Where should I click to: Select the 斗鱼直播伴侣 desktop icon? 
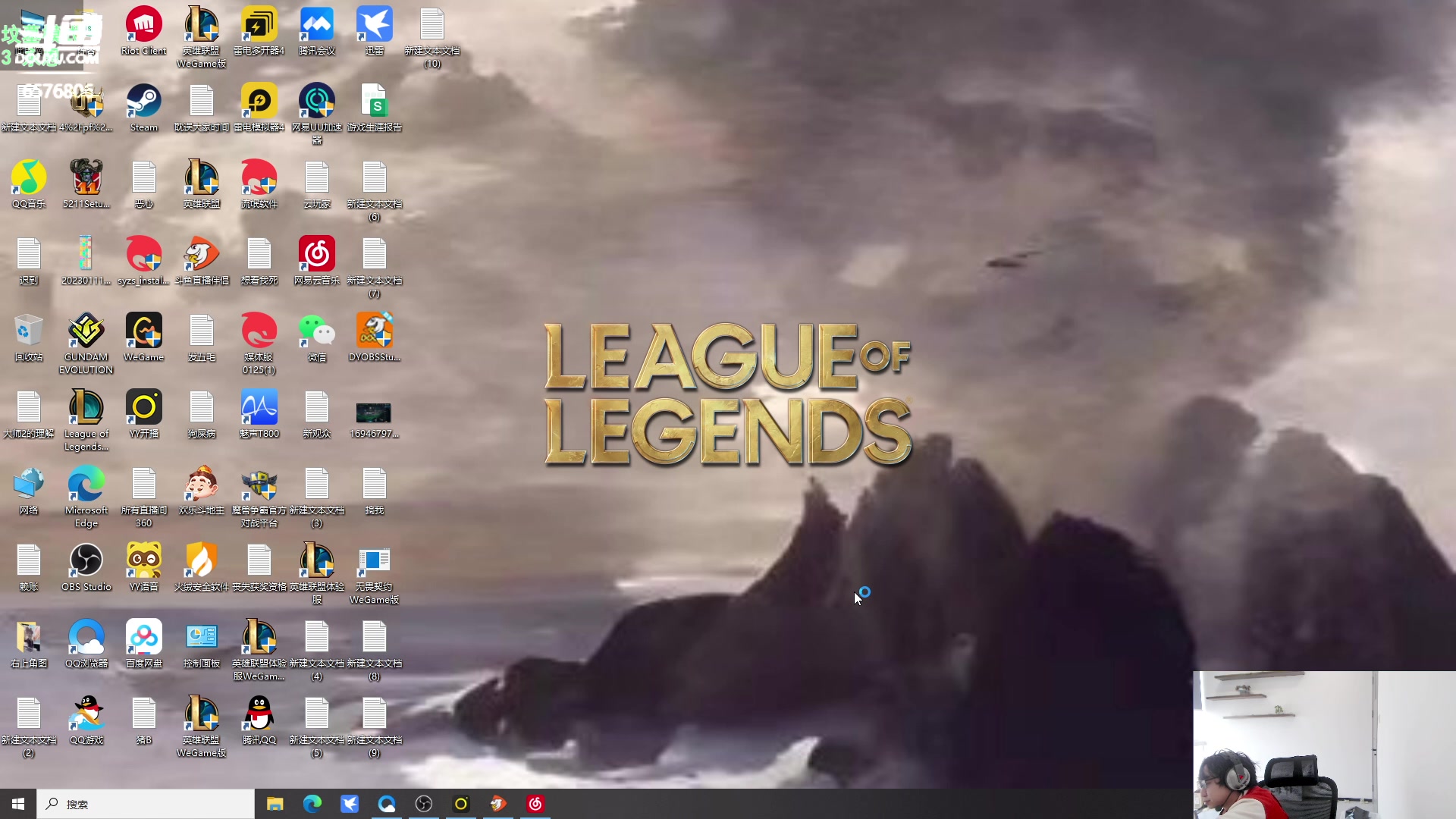coord(201,262)
